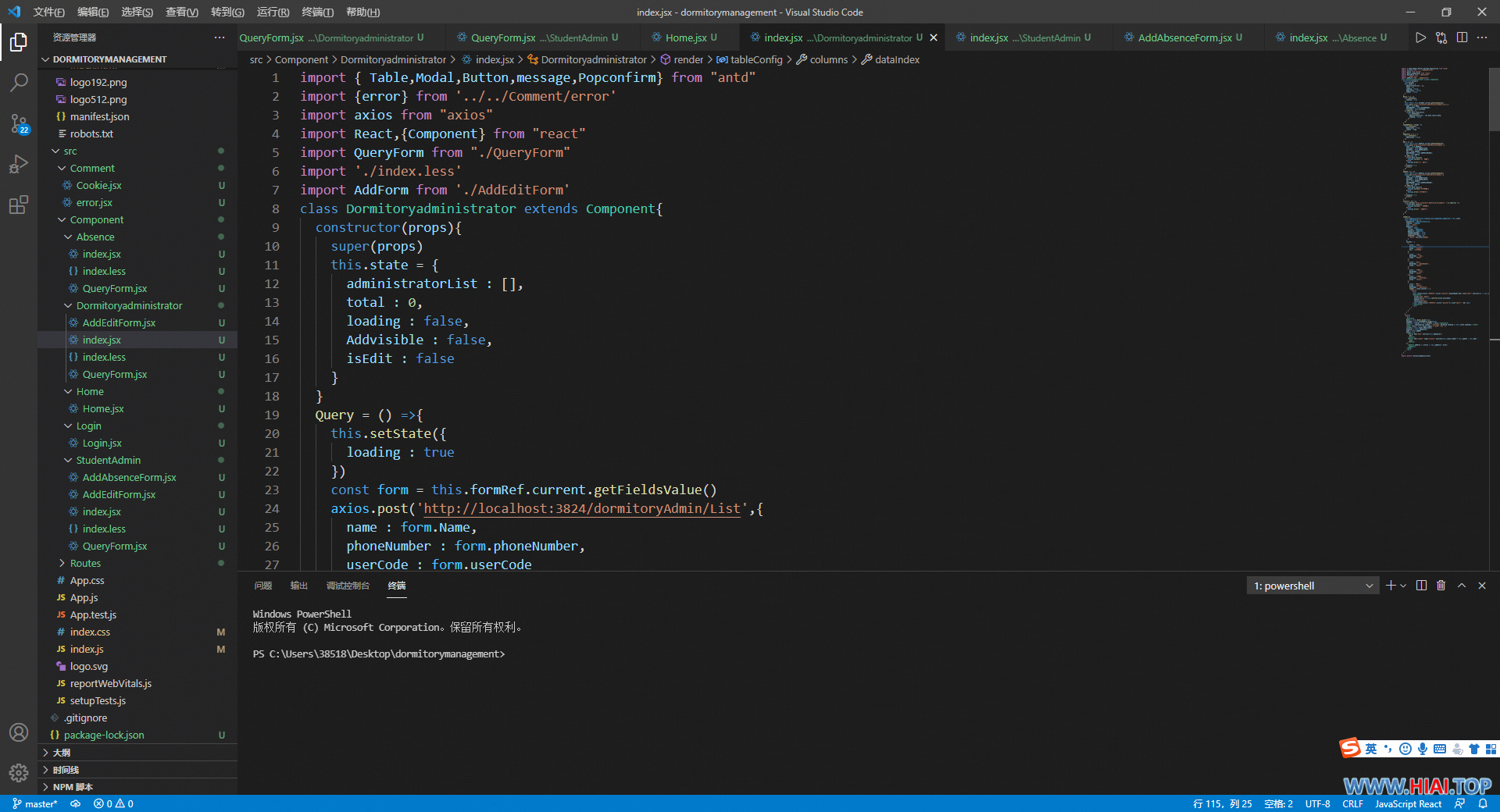Image resolution: width=1500 pixels, height=812 pixels.
Task: Synchronize changes icon in status bar
Action: click(x=75, y=803)
